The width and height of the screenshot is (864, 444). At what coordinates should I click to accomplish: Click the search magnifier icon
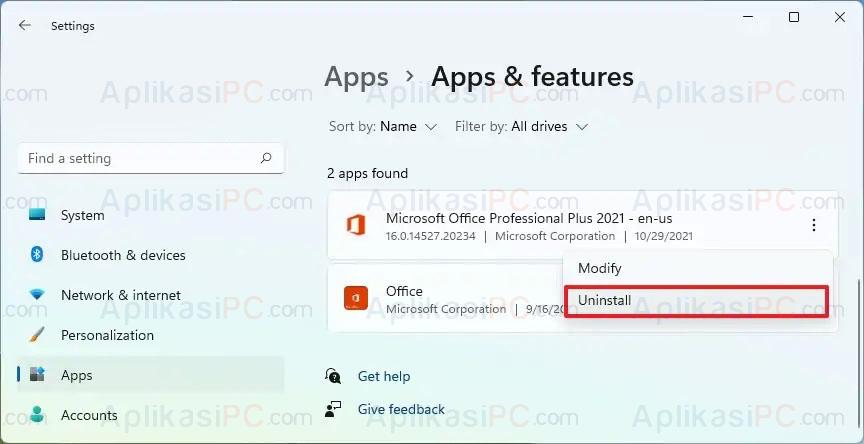266,158
